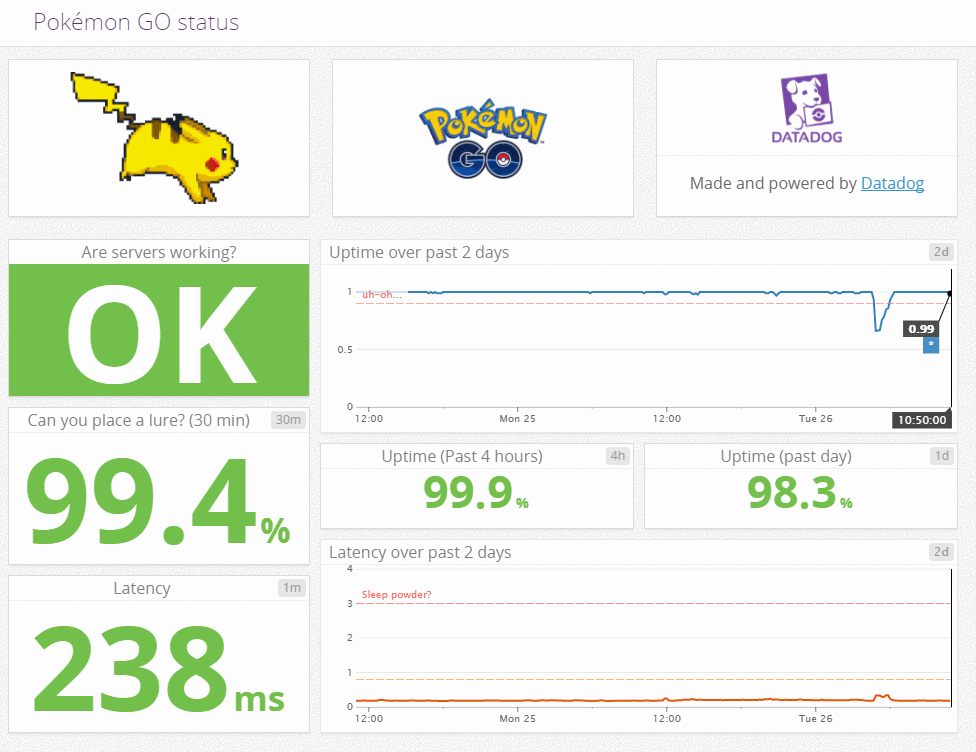Click the Pokémon GO logo

(483, 138)
